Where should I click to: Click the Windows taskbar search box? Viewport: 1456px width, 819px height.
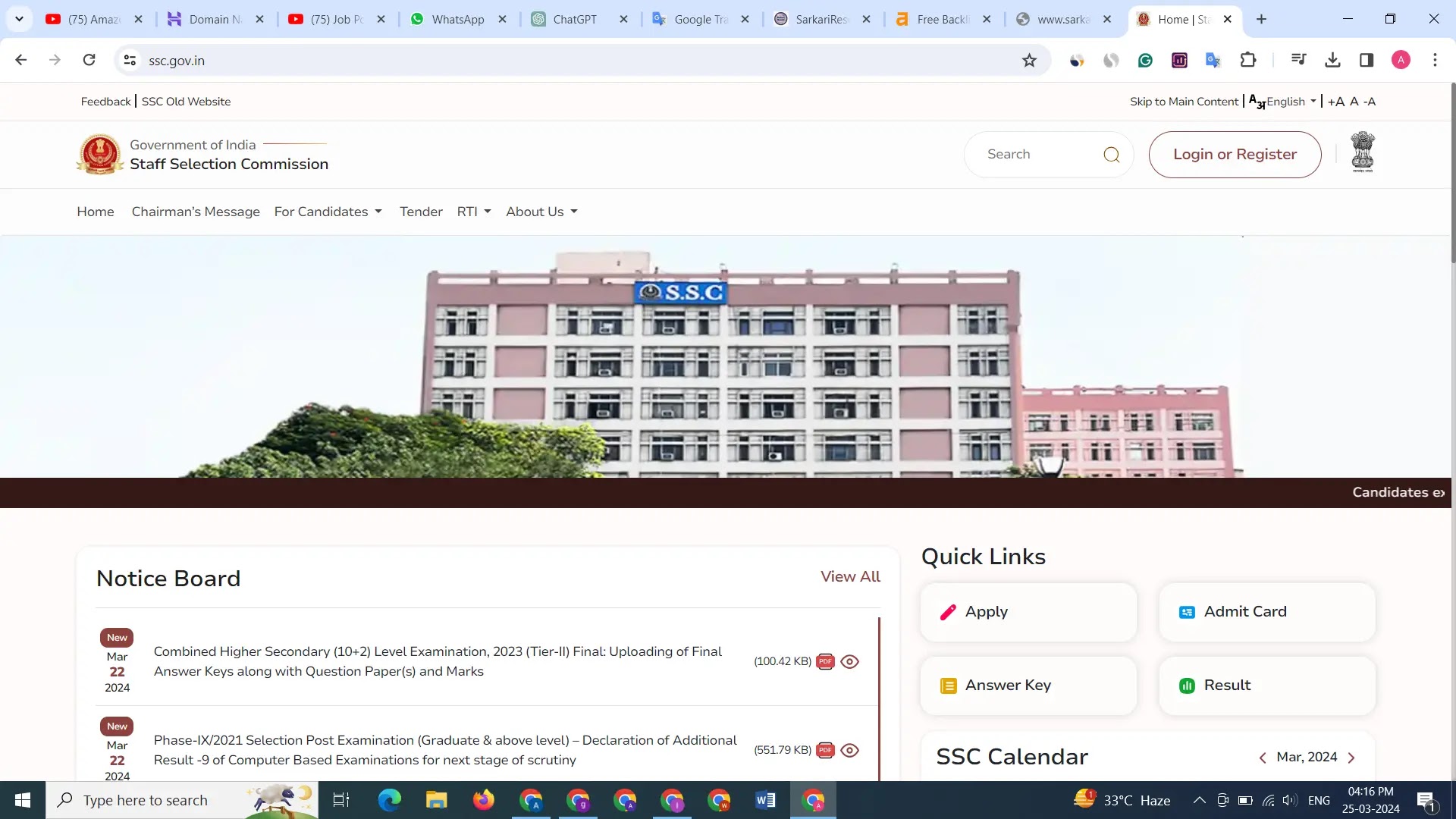(182, 800)
